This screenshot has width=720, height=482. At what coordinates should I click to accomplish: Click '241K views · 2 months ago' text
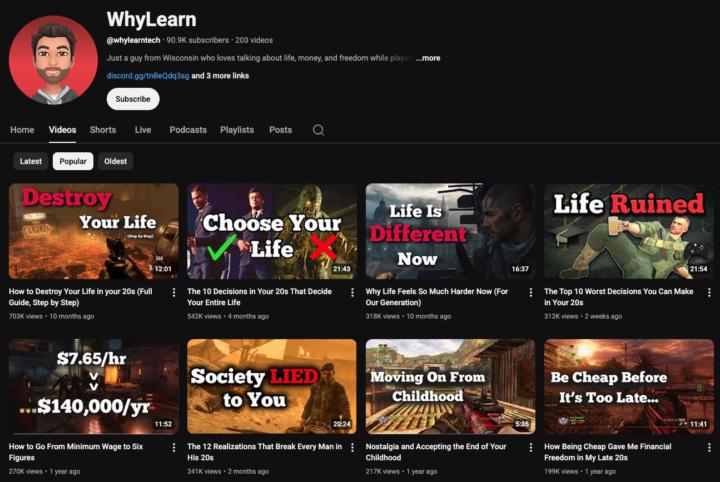click(x=228, y=471)
